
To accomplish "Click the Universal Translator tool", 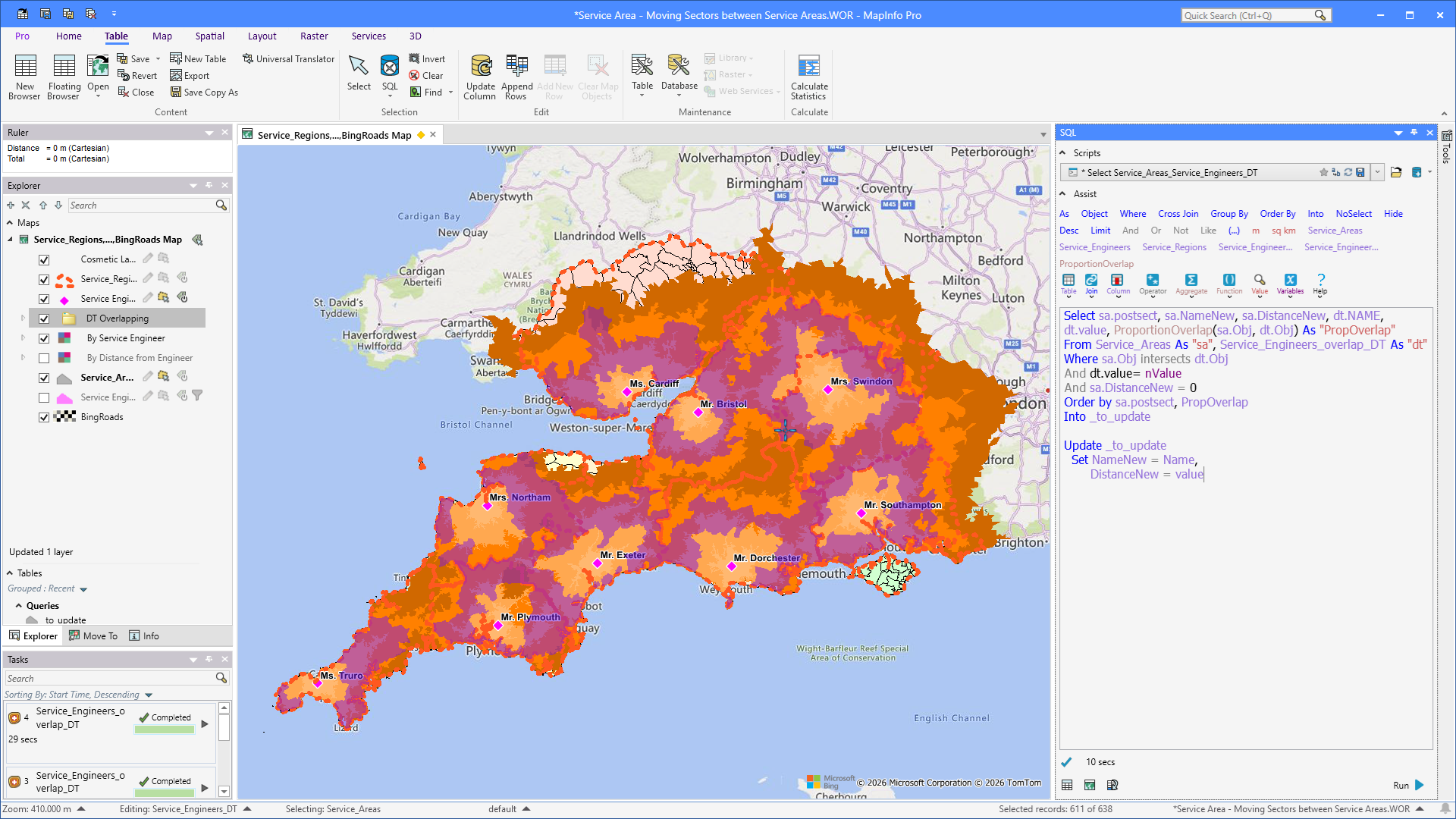I will [x=288, y=58].
